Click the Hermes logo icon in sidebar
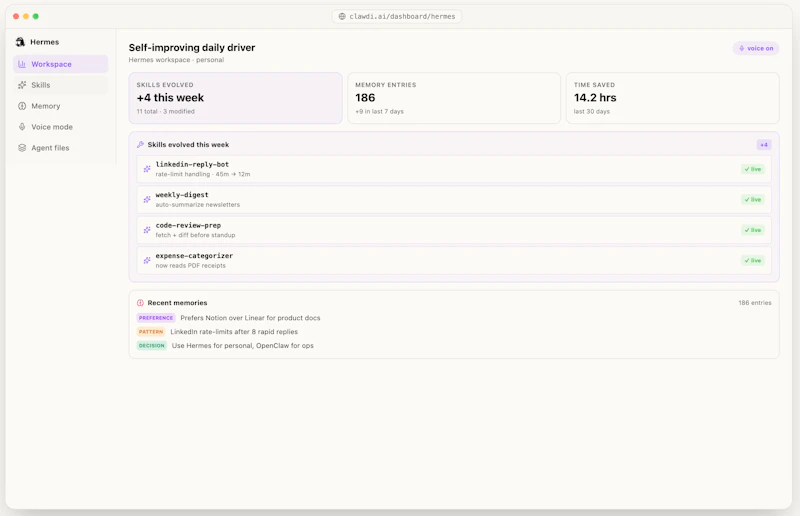The width and height of the screenshot is (800, 516). (x=20, y=42)
